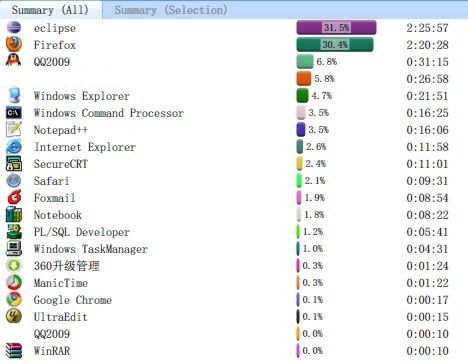
Task: Click the eclipse application icon
Action: coord(14,27)
